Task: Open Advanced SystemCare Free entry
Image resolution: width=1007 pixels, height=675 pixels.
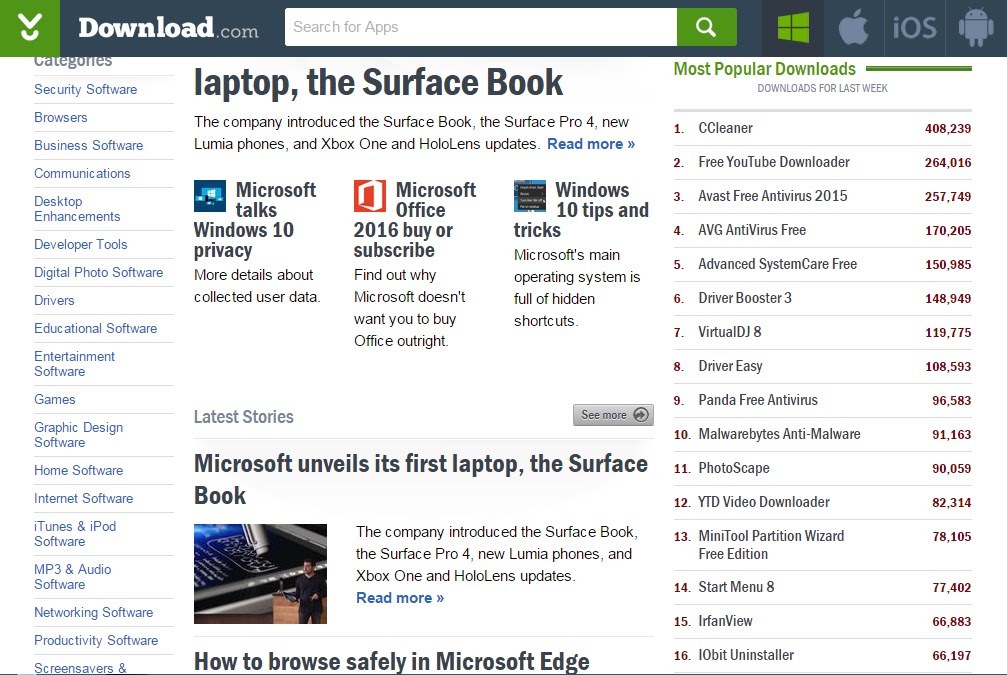Action: [x=778, y=264]
